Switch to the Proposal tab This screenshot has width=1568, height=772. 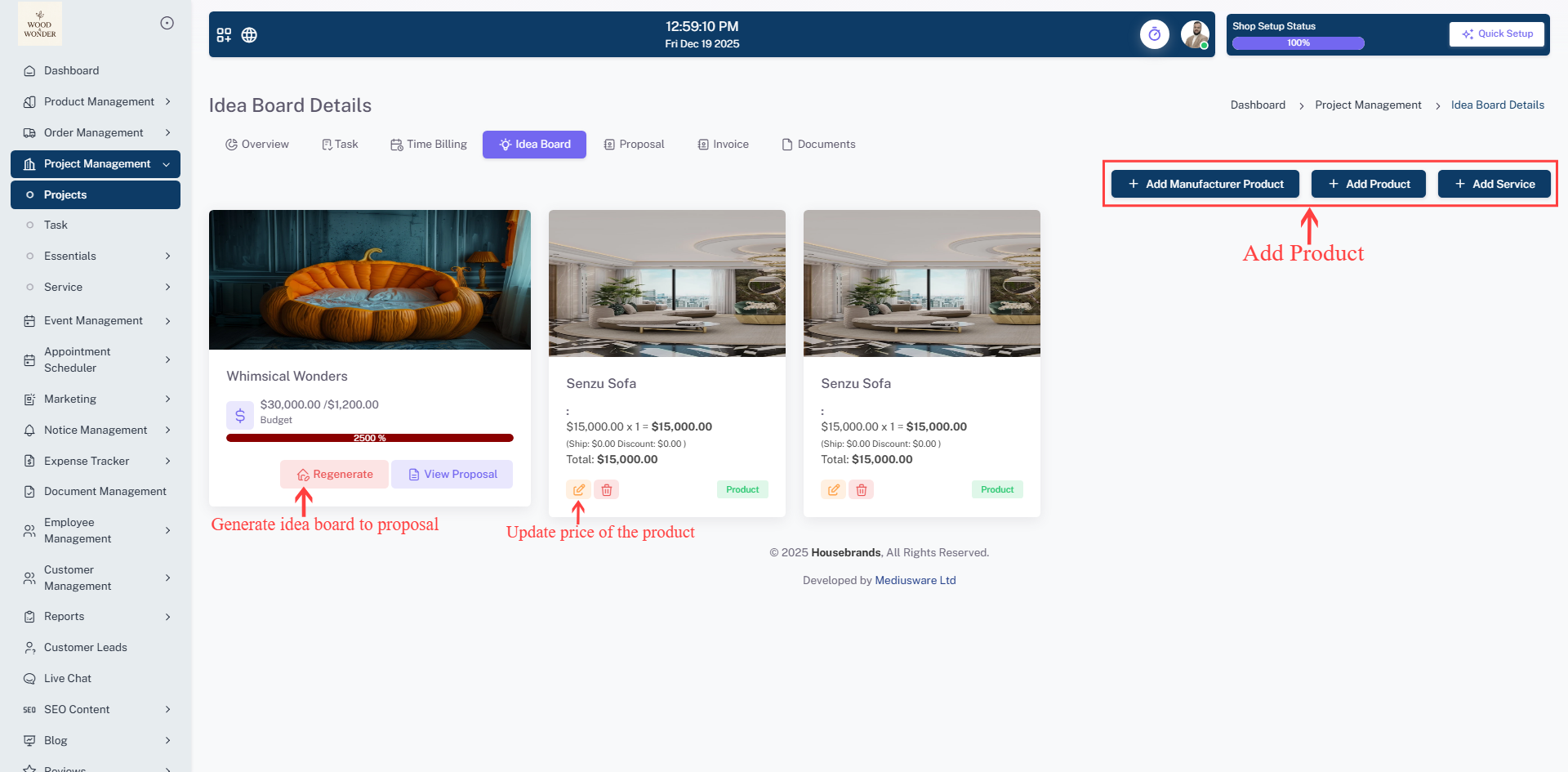(634, 145)
